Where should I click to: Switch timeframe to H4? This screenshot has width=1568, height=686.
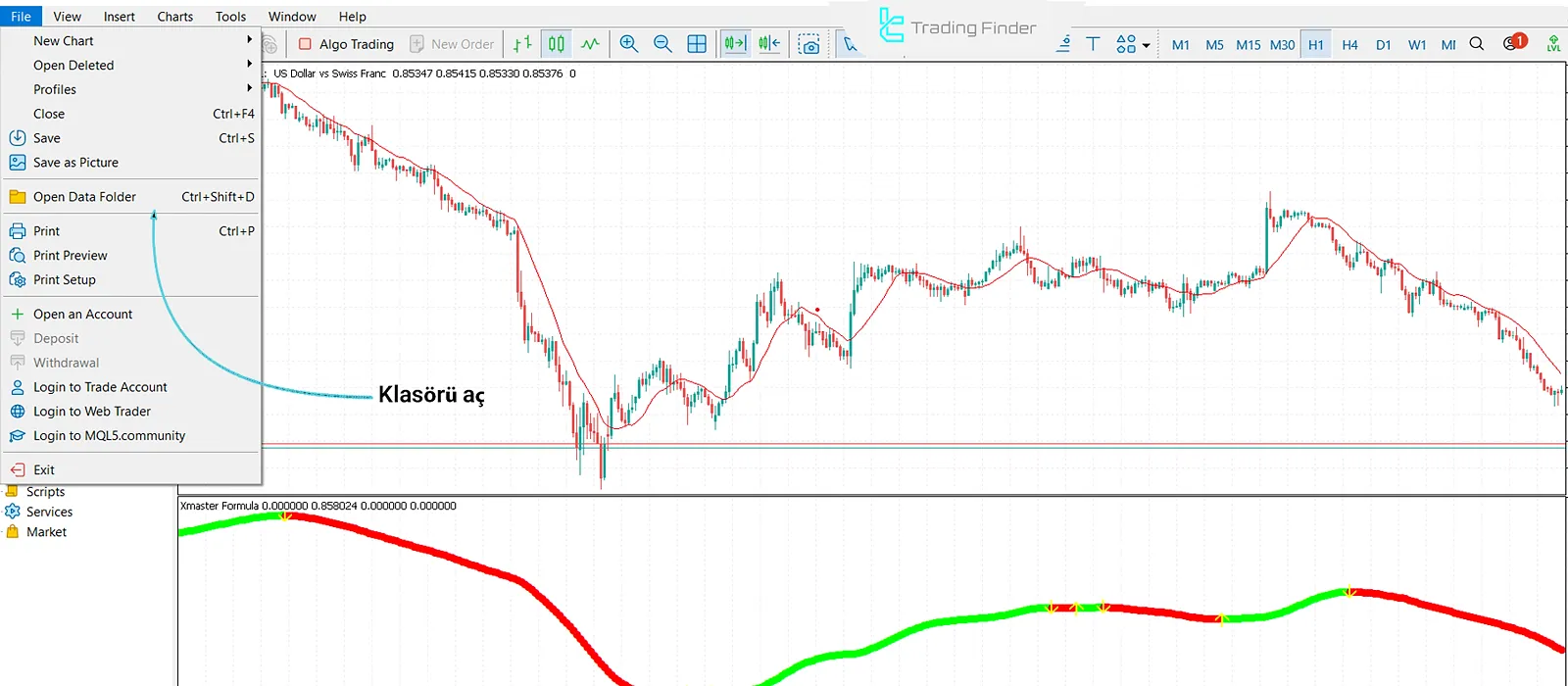1349,45
